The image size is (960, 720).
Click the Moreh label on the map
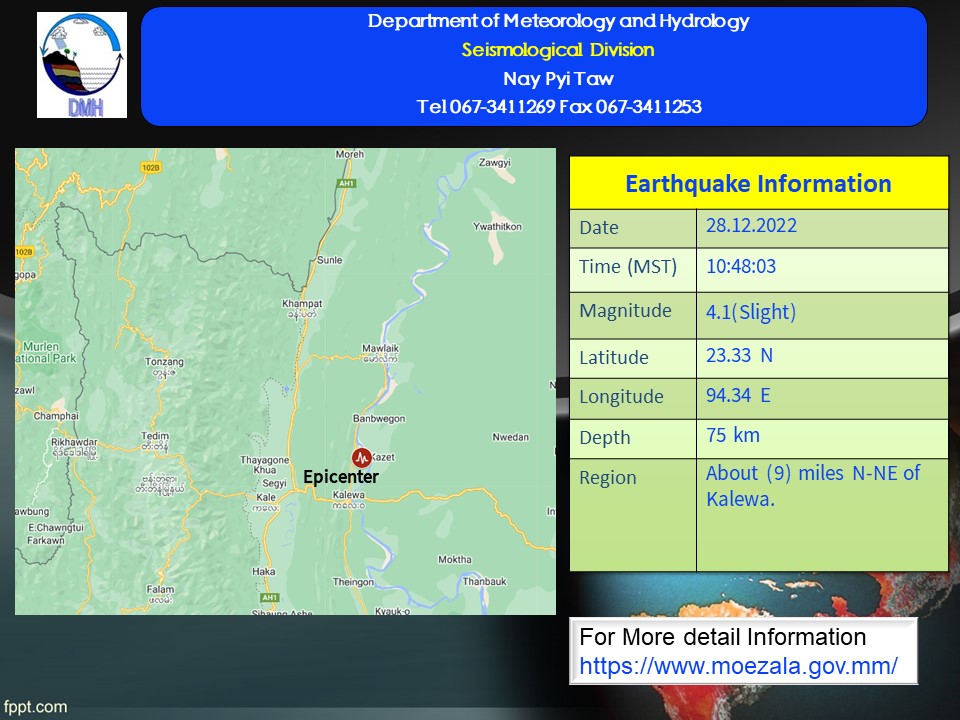click(x=350, y=154)
